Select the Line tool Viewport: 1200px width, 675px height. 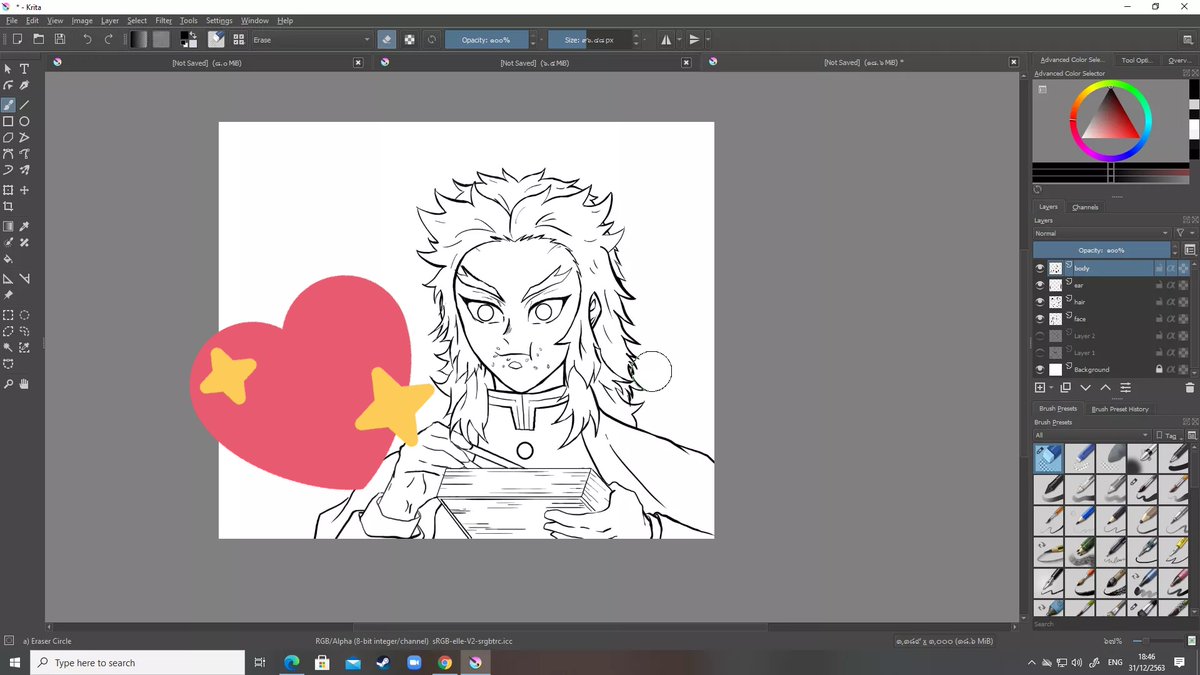25,105
